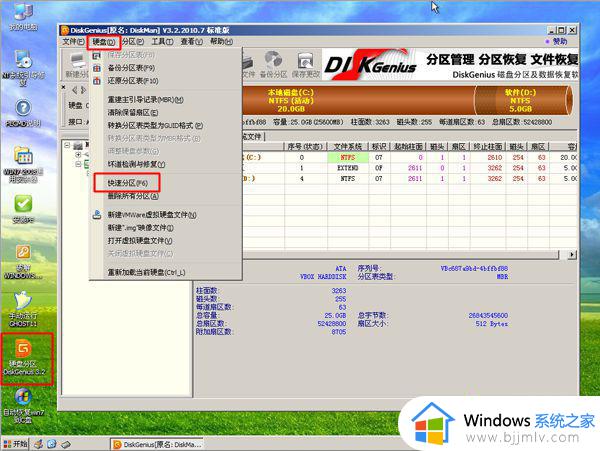This screenshot has height=451, width=600.
Task: Open the 帮助(H) menu
Action: (x=221, y=41)
